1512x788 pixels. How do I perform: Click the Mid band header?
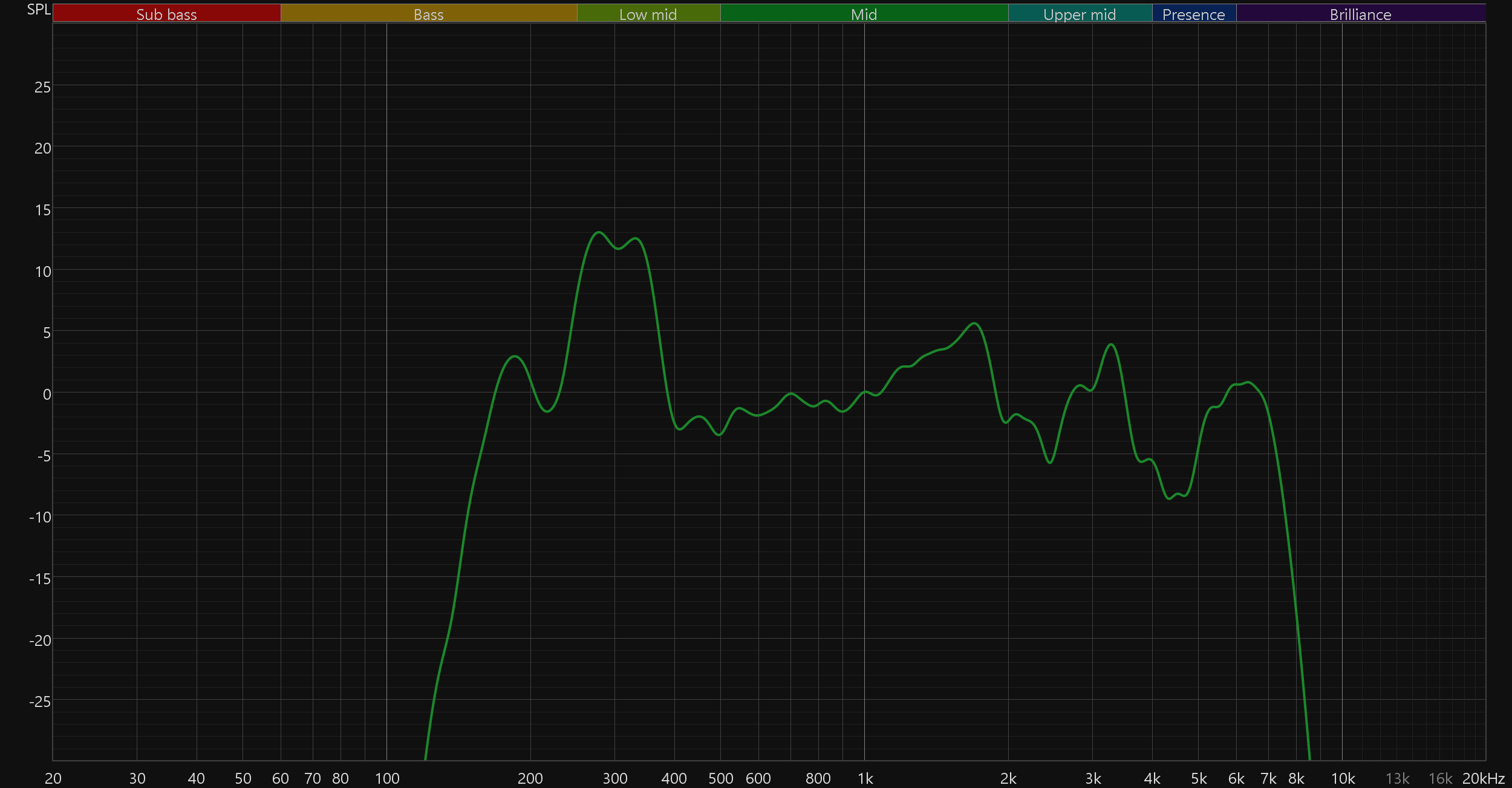tap(864, 14)
